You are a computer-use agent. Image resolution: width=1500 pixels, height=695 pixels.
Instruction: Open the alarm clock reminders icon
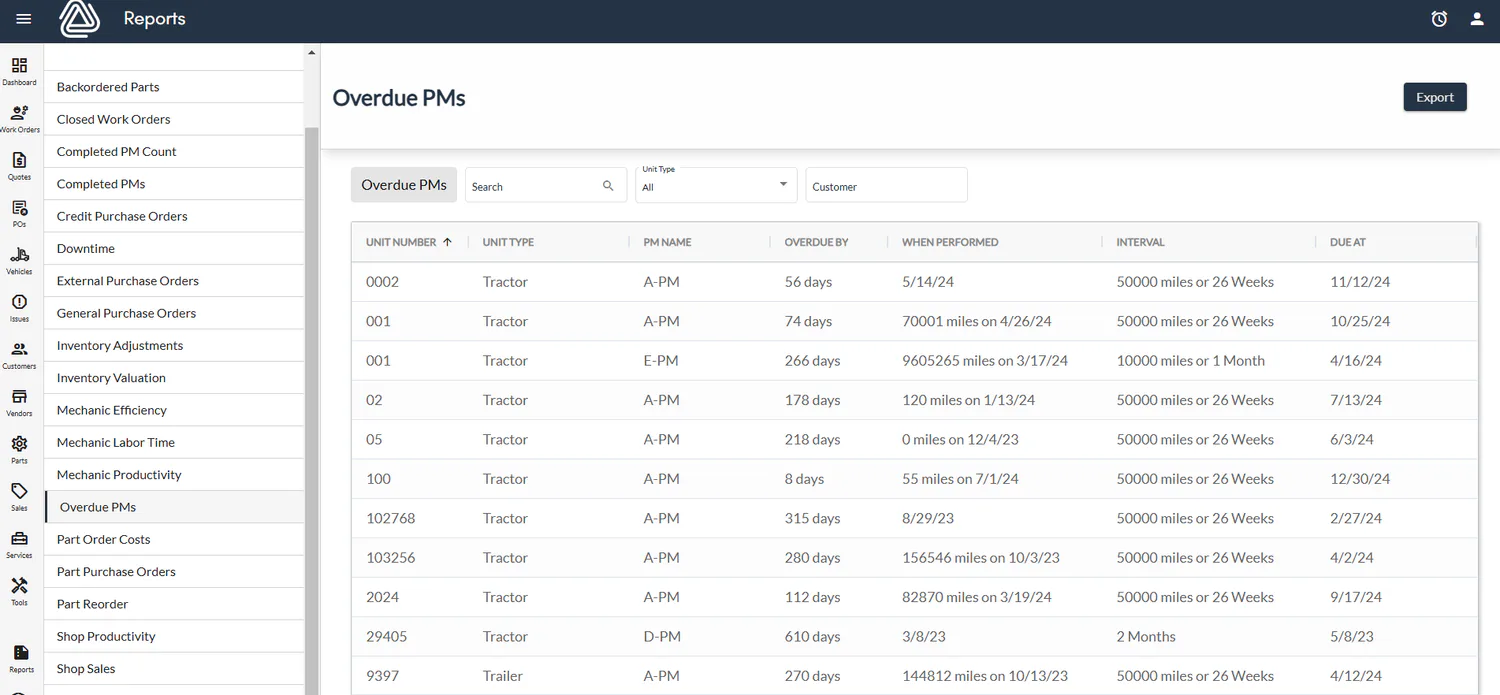tap(1439, 19)
